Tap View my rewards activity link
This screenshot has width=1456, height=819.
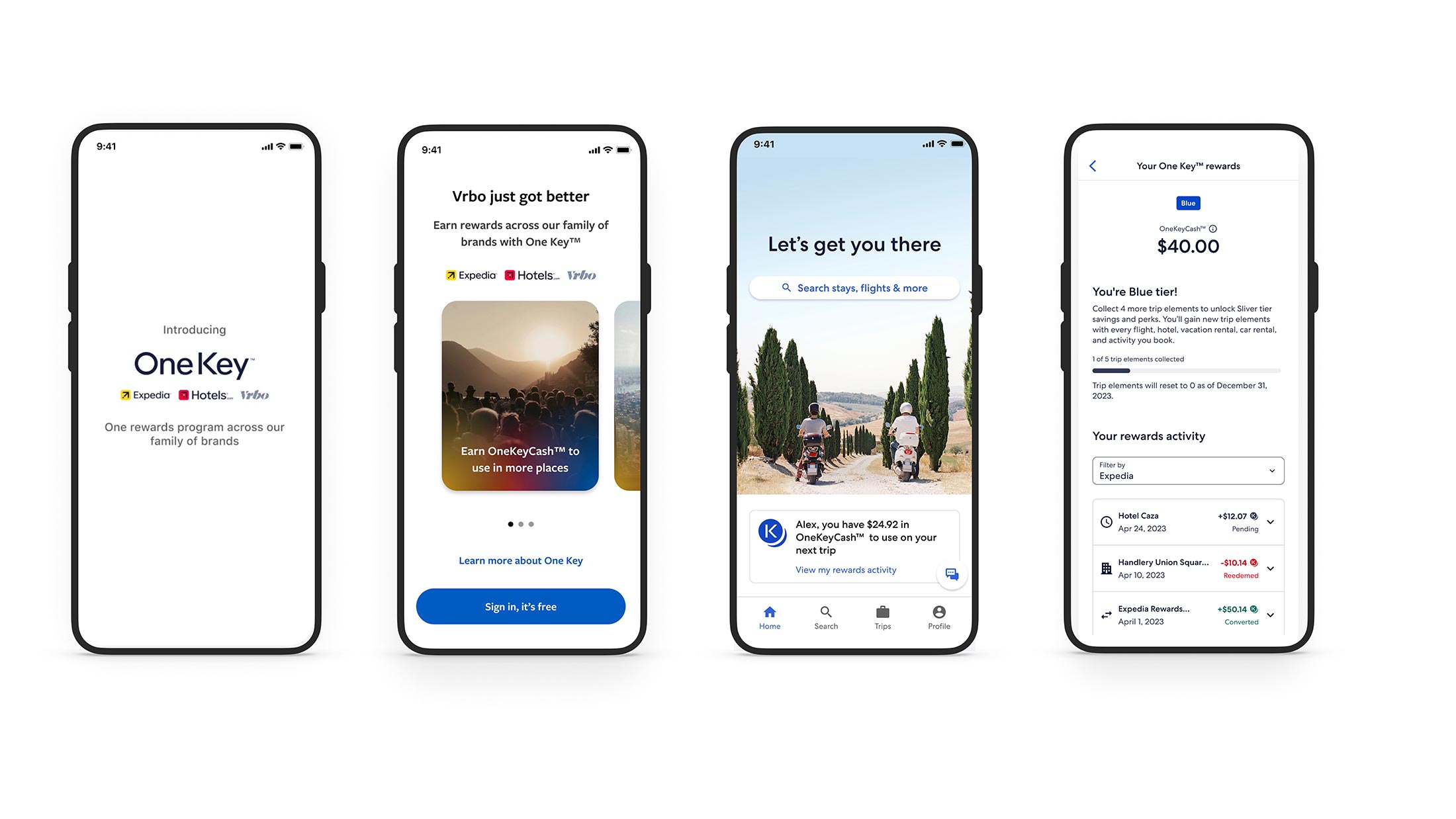(x=845, y=570)
